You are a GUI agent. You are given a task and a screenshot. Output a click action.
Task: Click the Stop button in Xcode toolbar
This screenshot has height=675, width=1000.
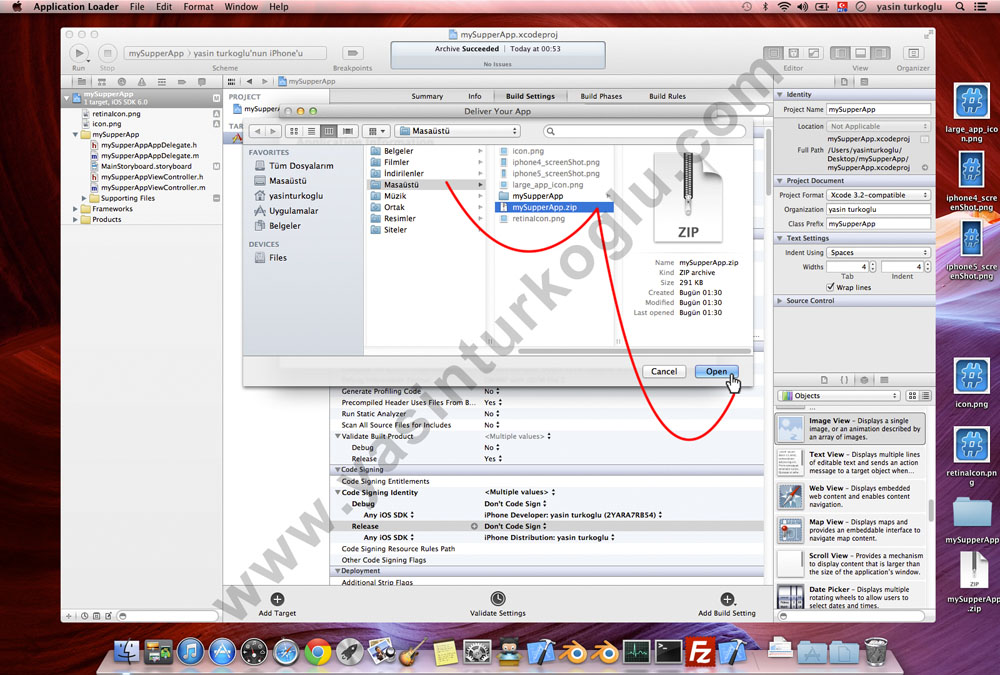[107, 53]
